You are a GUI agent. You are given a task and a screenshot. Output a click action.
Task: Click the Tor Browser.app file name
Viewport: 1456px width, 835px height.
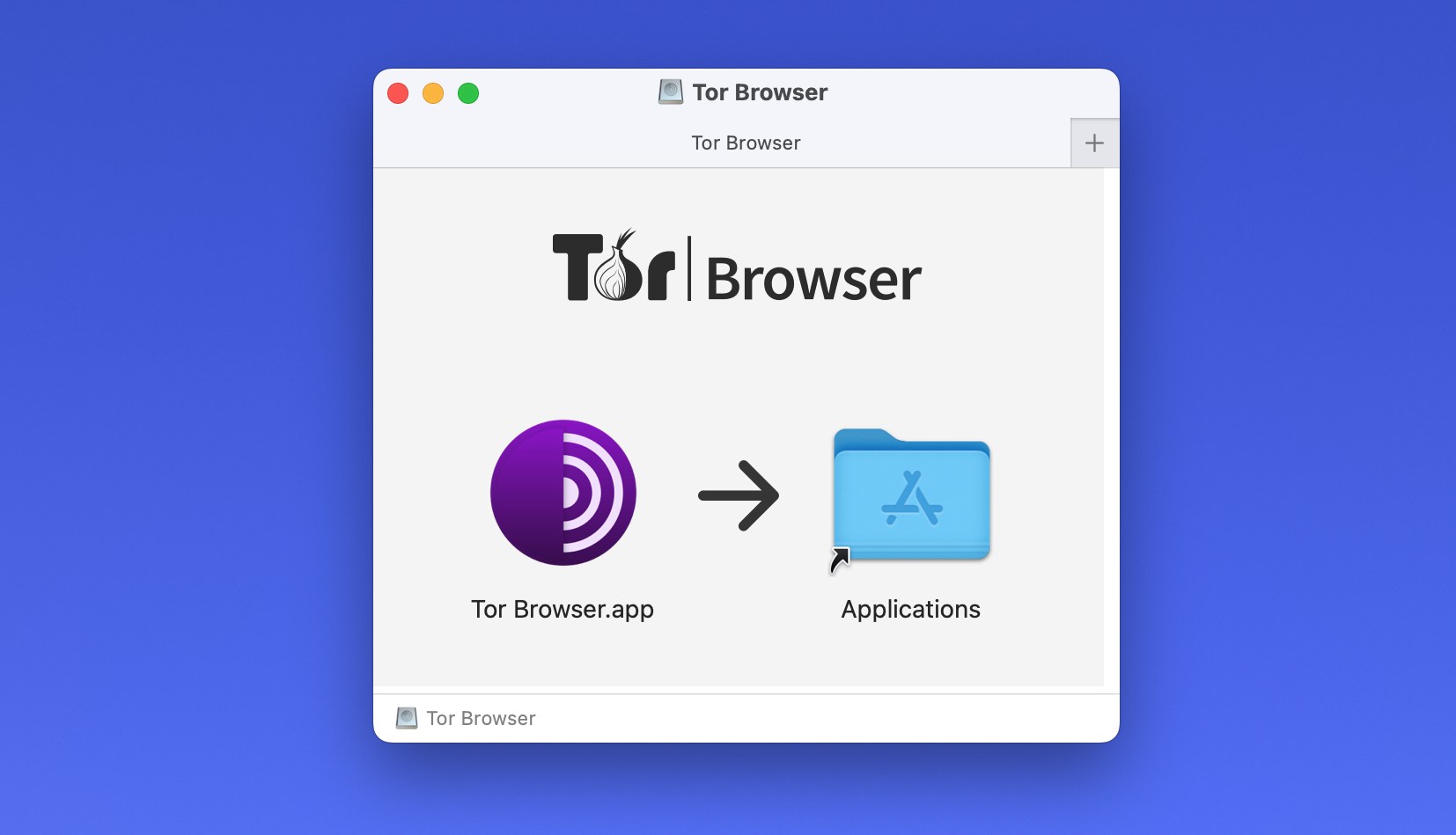(x=563, y=609)
